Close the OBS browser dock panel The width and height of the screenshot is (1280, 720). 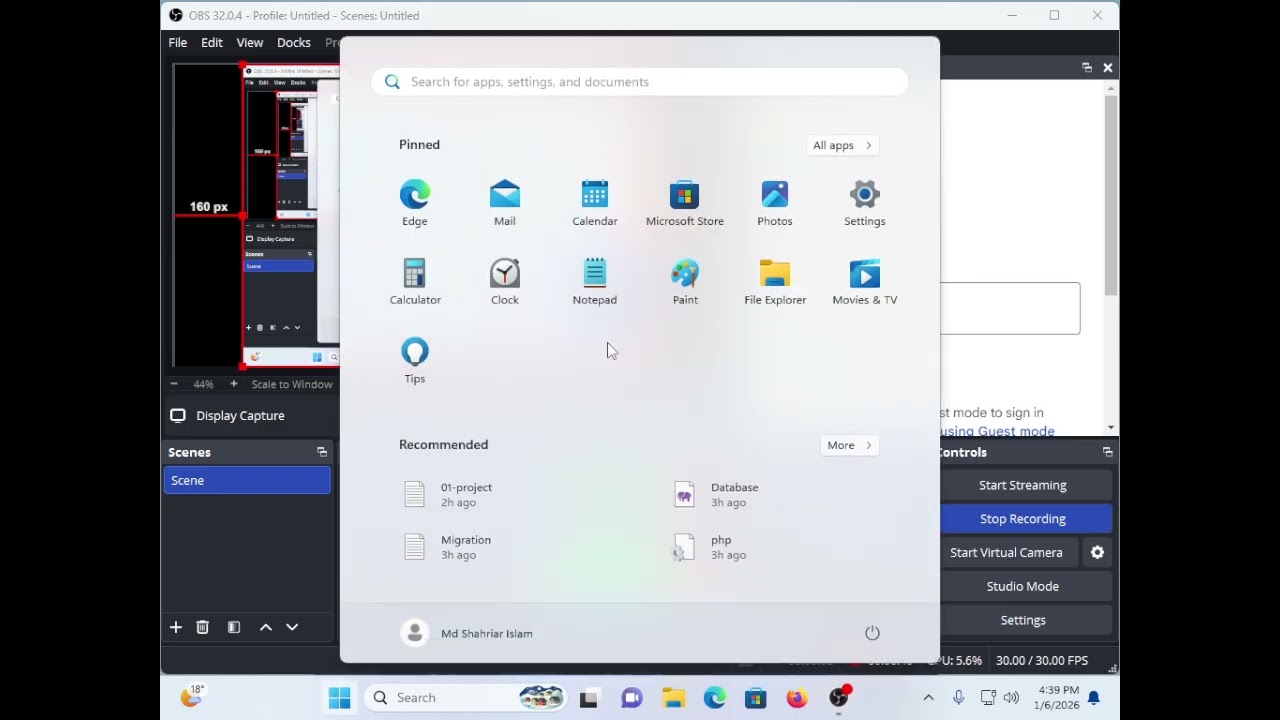(x=1108, y=67)
